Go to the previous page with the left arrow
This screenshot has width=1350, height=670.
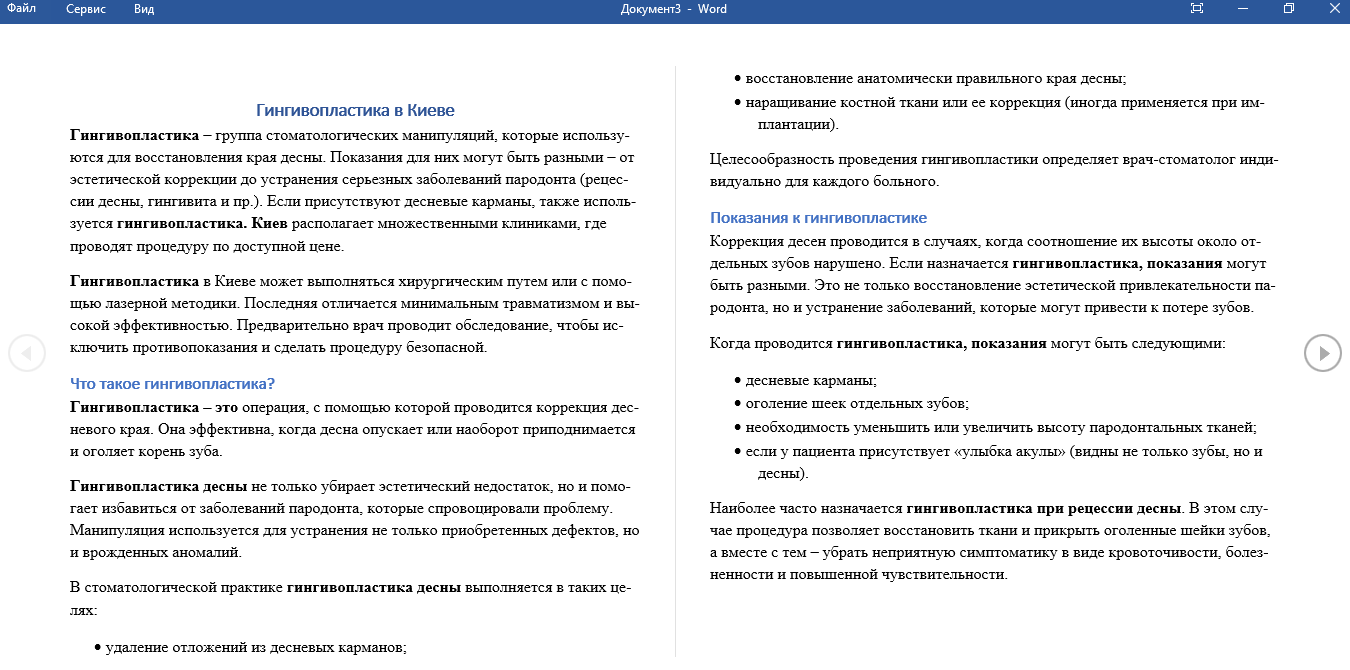(x=27, y=352)
